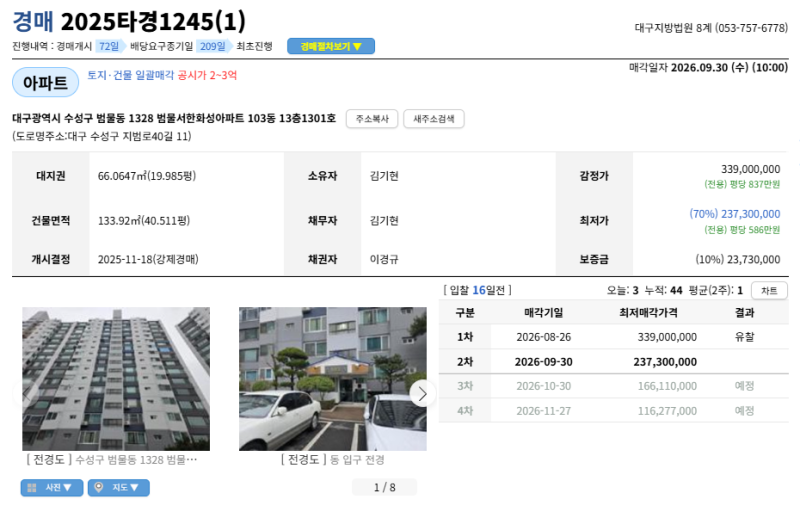This screenshot has width=800, height=524.
Task: Show previous photo with left arrow
Action: click(x=27, y=393)
